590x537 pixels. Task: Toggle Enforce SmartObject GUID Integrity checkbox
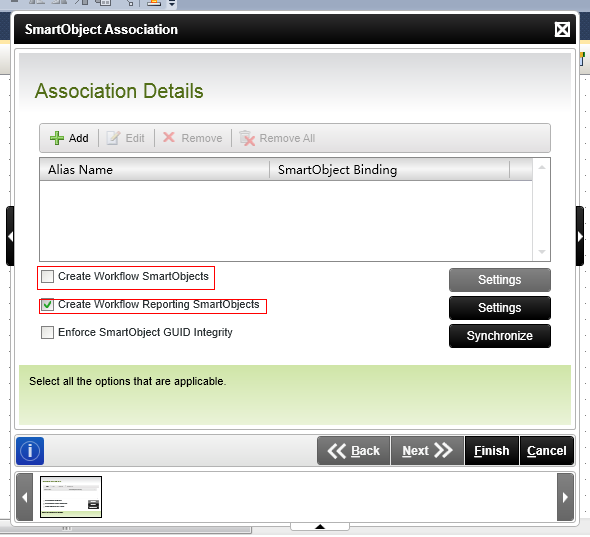pyautogui.click(x=47, y=332)
